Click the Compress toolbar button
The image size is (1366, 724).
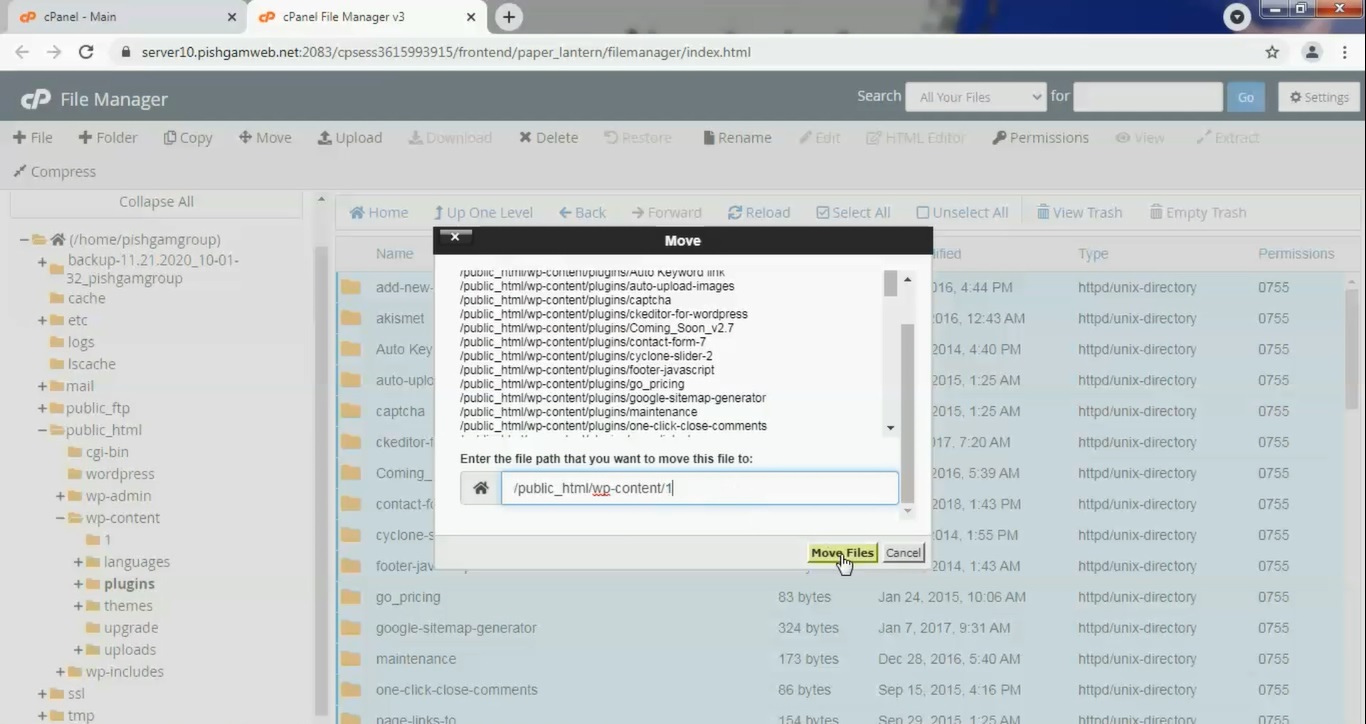(x=54, y=171)
